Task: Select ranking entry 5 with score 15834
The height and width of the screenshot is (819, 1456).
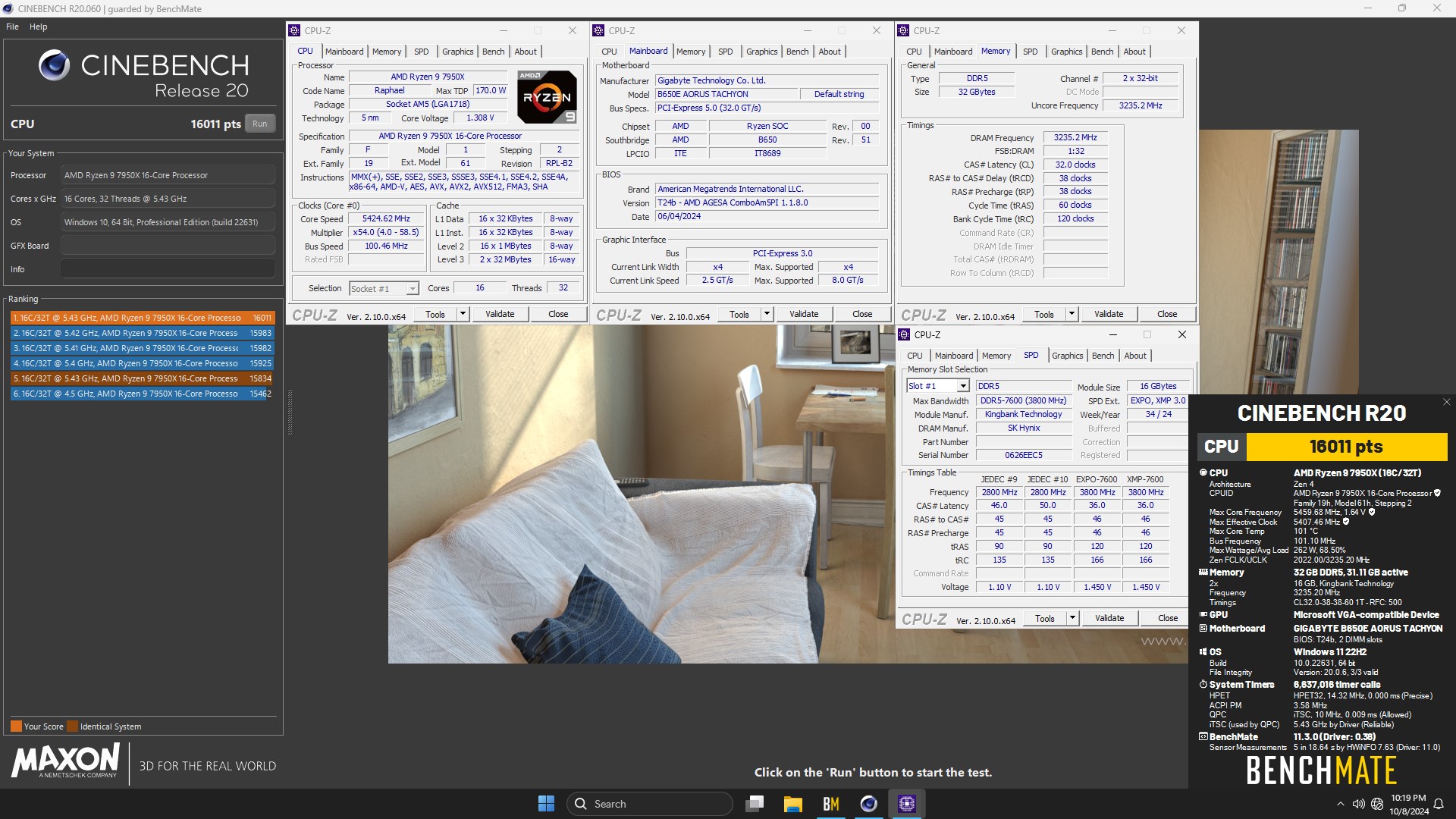Action: [x=143, y=378]
